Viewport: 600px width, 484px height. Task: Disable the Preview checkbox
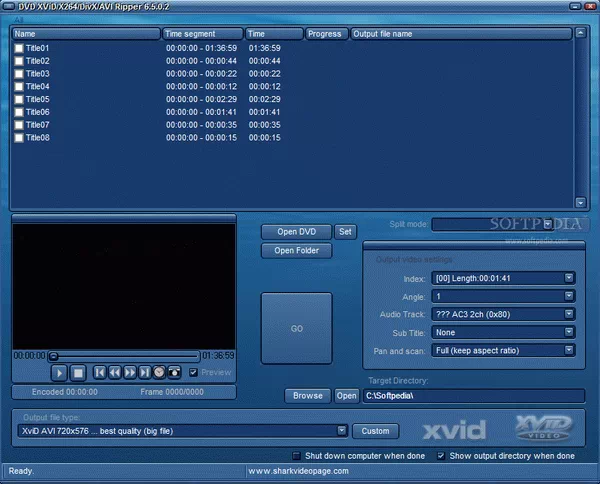coord(194,372)
